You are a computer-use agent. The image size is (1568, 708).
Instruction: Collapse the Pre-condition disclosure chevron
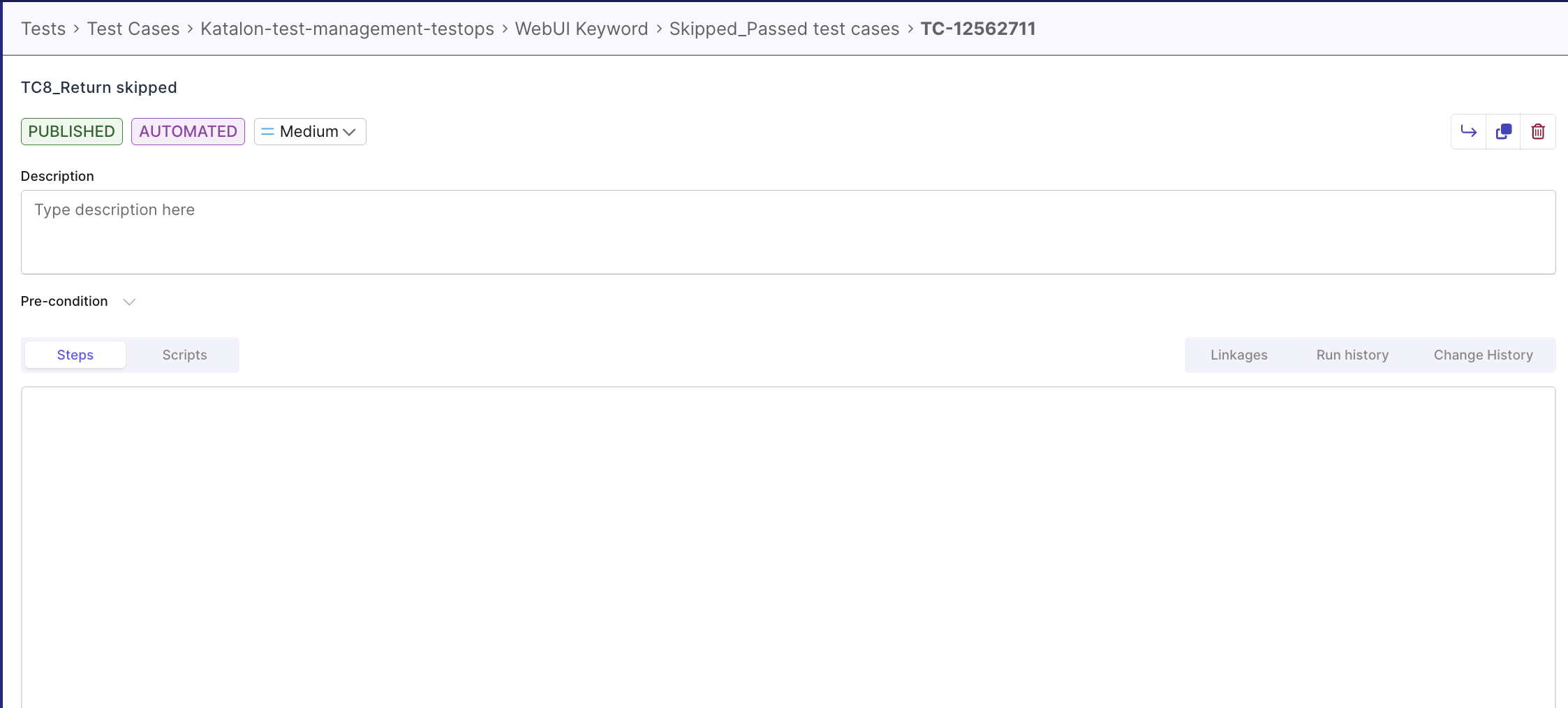tap(129, 302)
